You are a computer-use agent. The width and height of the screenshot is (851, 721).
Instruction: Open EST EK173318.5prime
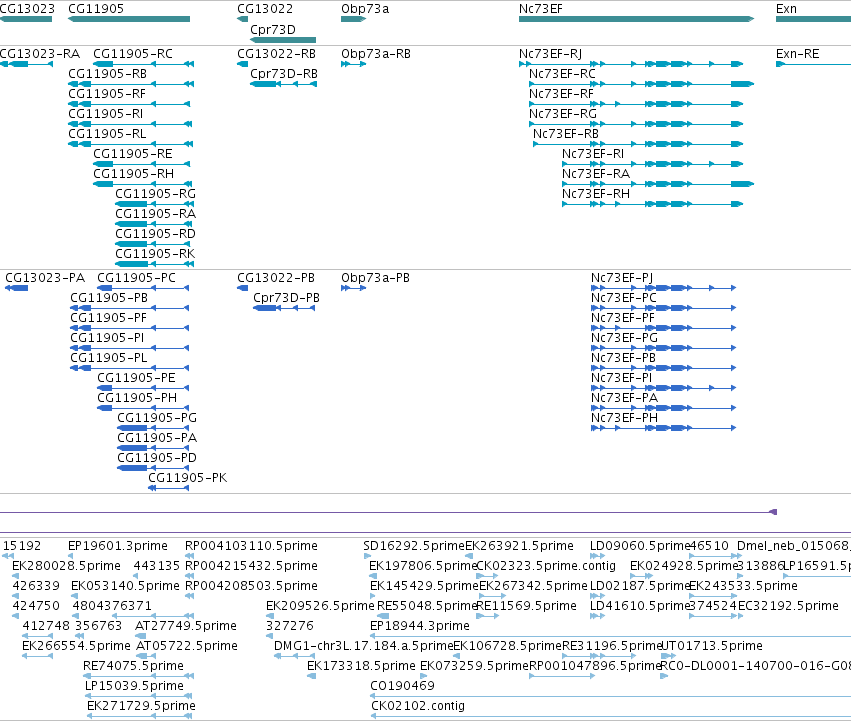click(361, 666)
